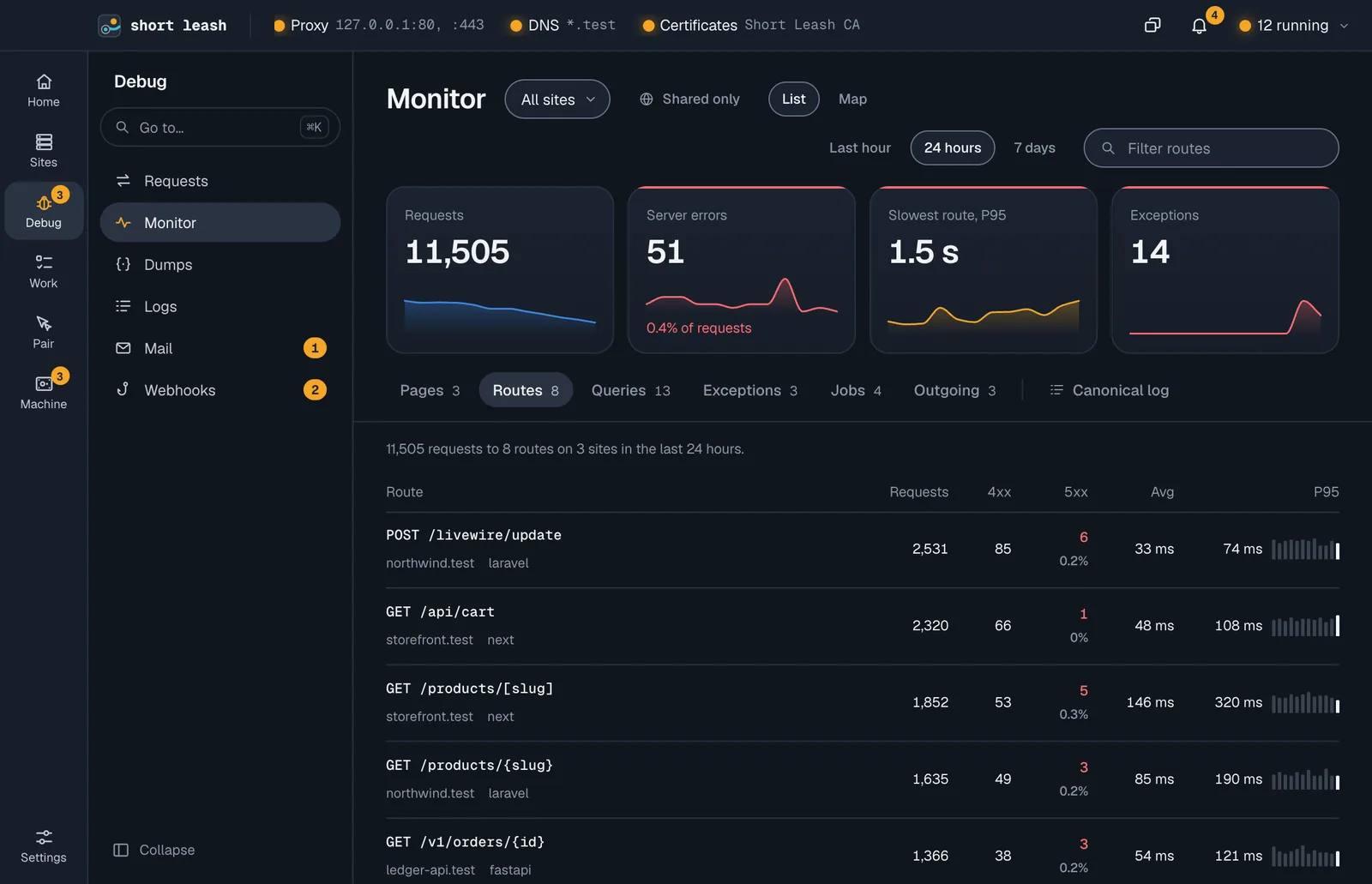Click the short leash logo icon
This screenshot has height=884, width=1372.
110,26
